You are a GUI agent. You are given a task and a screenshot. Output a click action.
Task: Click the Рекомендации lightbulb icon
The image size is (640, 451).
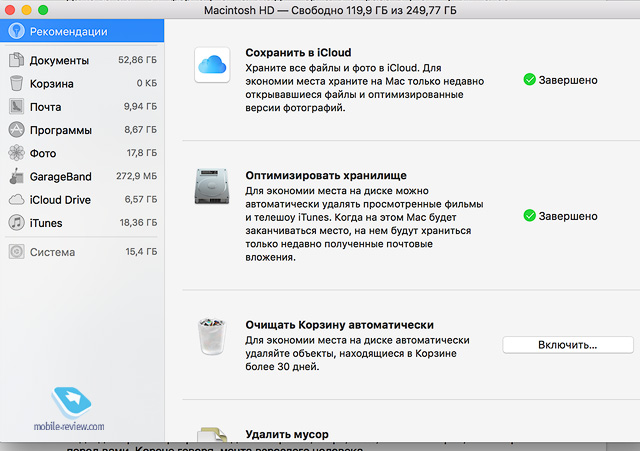coord(17,31)
